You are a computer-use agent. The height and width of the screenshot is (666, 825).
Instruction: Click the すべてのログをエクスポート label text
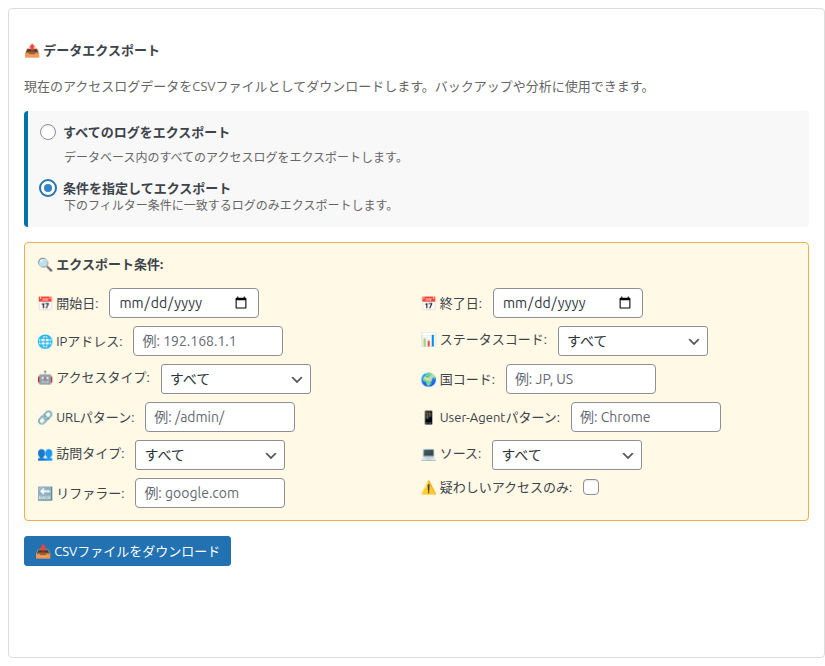click(146, 133)
